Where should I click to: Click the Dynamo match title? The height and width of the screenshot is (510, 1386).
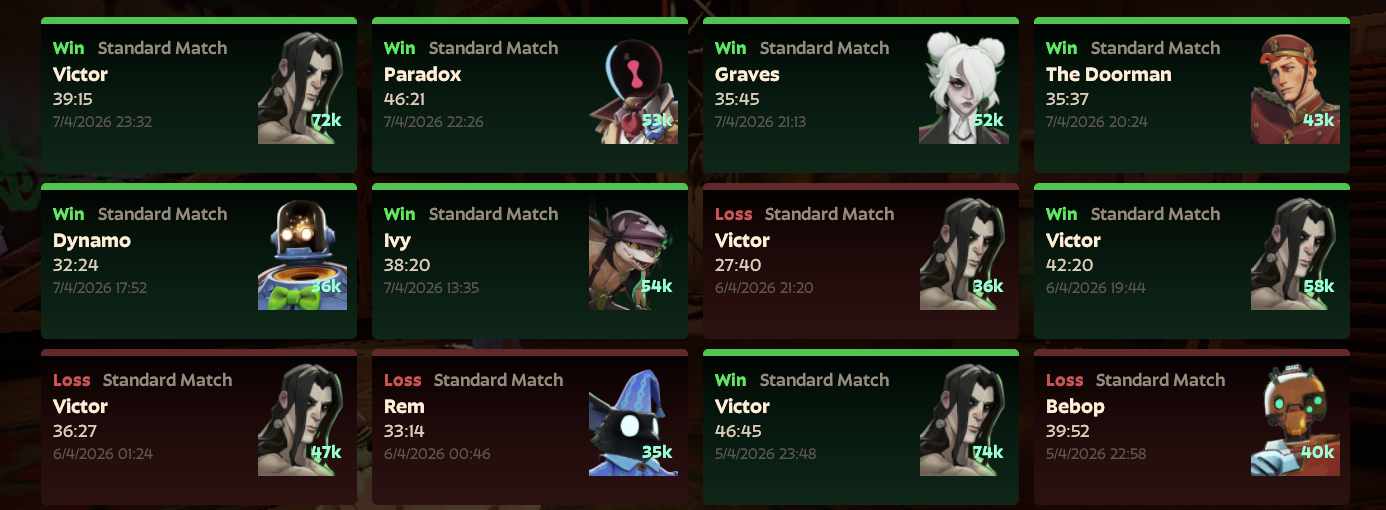tap(92, 240)
